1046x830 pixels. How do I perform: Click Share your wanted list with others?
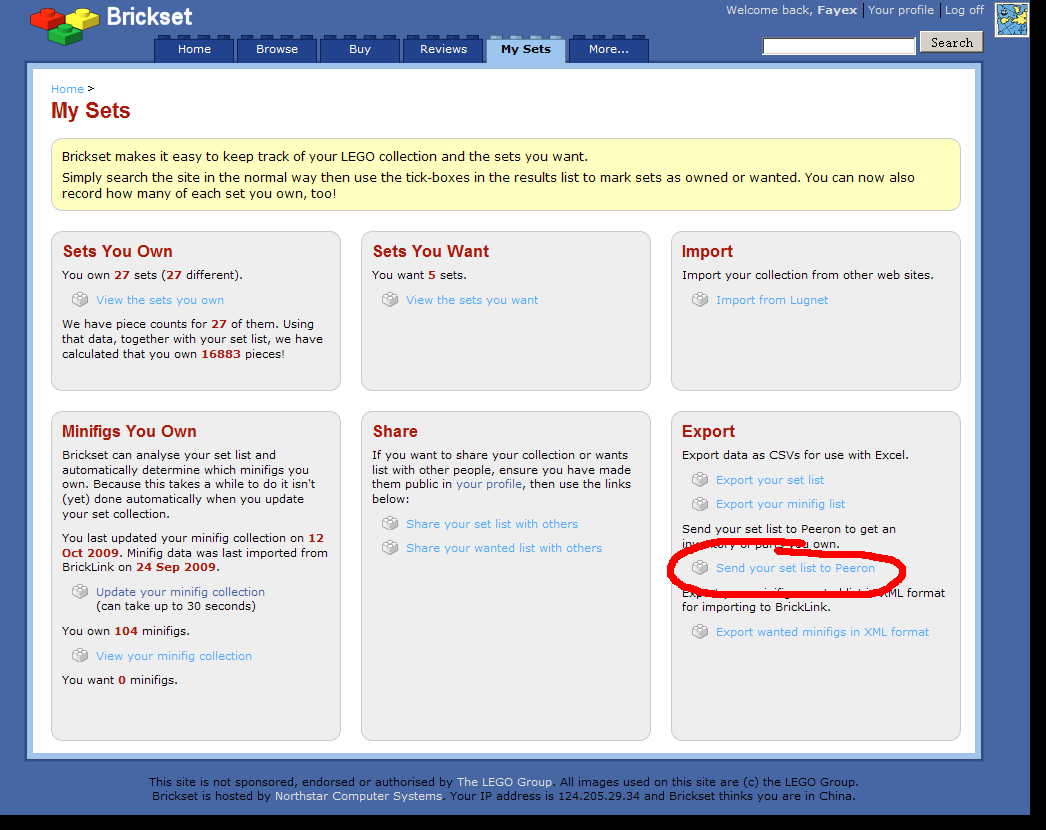pyautogui.click(x=504, y=548)
